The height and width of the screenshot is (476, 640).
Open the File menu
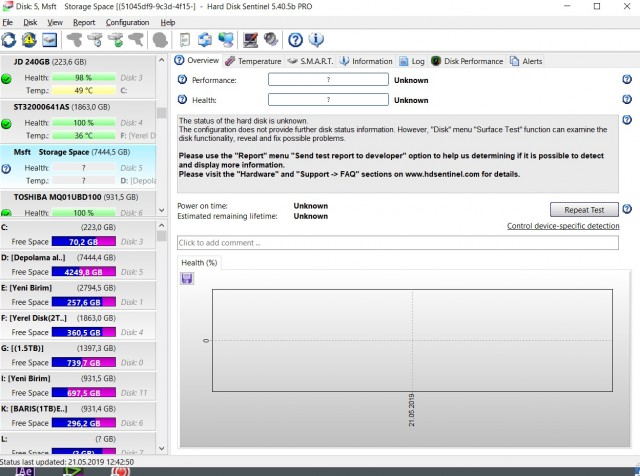(x=7, y=22)
